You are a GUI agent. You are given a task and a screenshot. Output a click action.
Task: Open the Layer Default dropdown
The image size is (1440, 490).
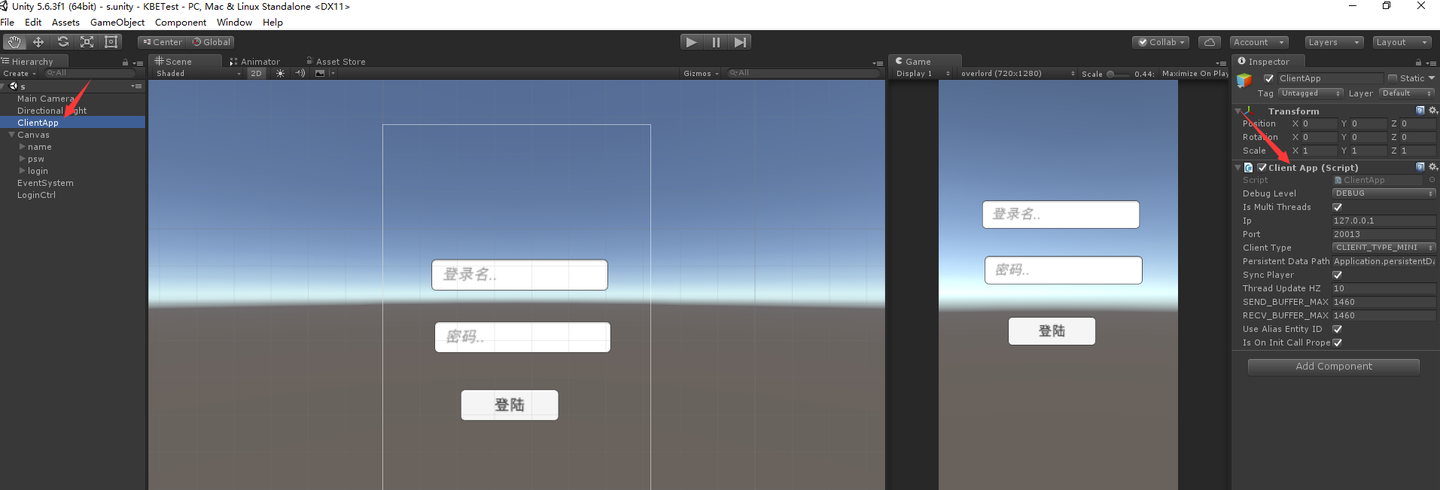tap(1408, 93)
